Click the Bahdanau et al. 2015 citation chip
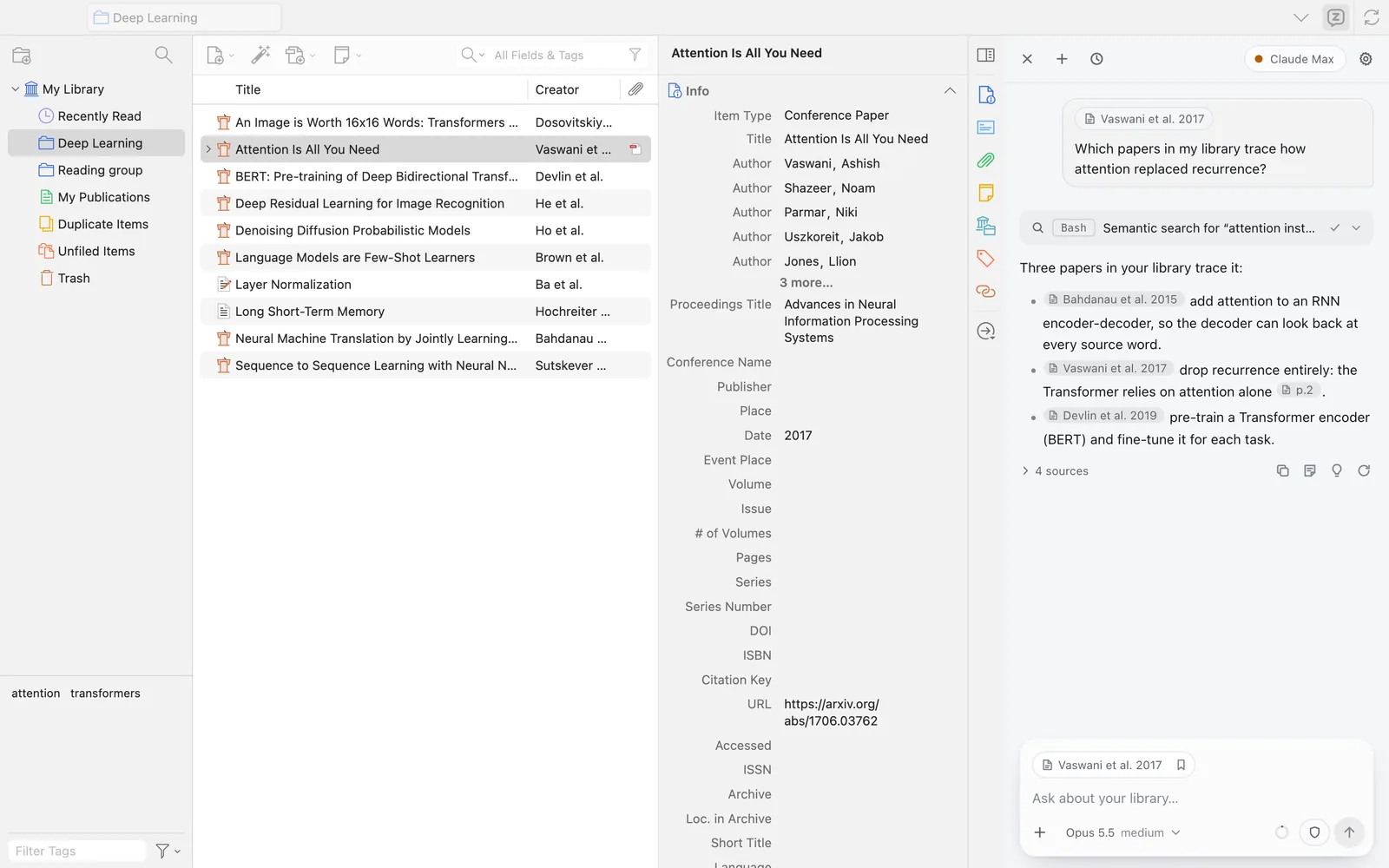The image size is (1389, 868). 1113,299
